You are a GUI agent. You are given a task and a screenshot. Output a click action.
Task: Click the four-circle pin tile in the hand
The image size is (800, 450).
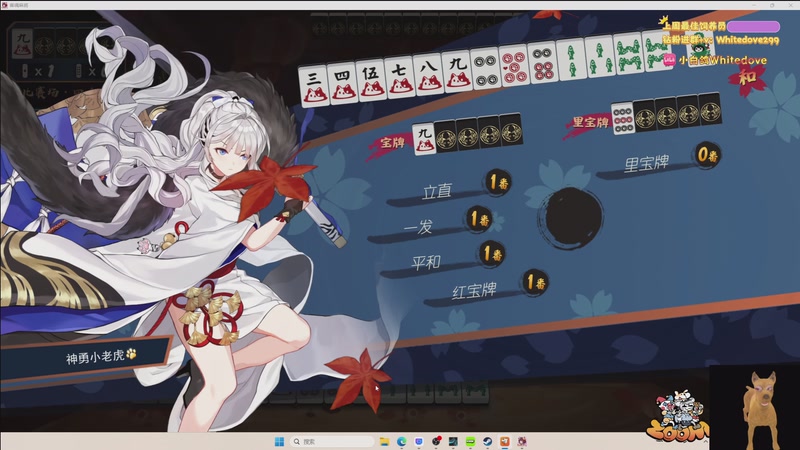(x=485, y=68)
